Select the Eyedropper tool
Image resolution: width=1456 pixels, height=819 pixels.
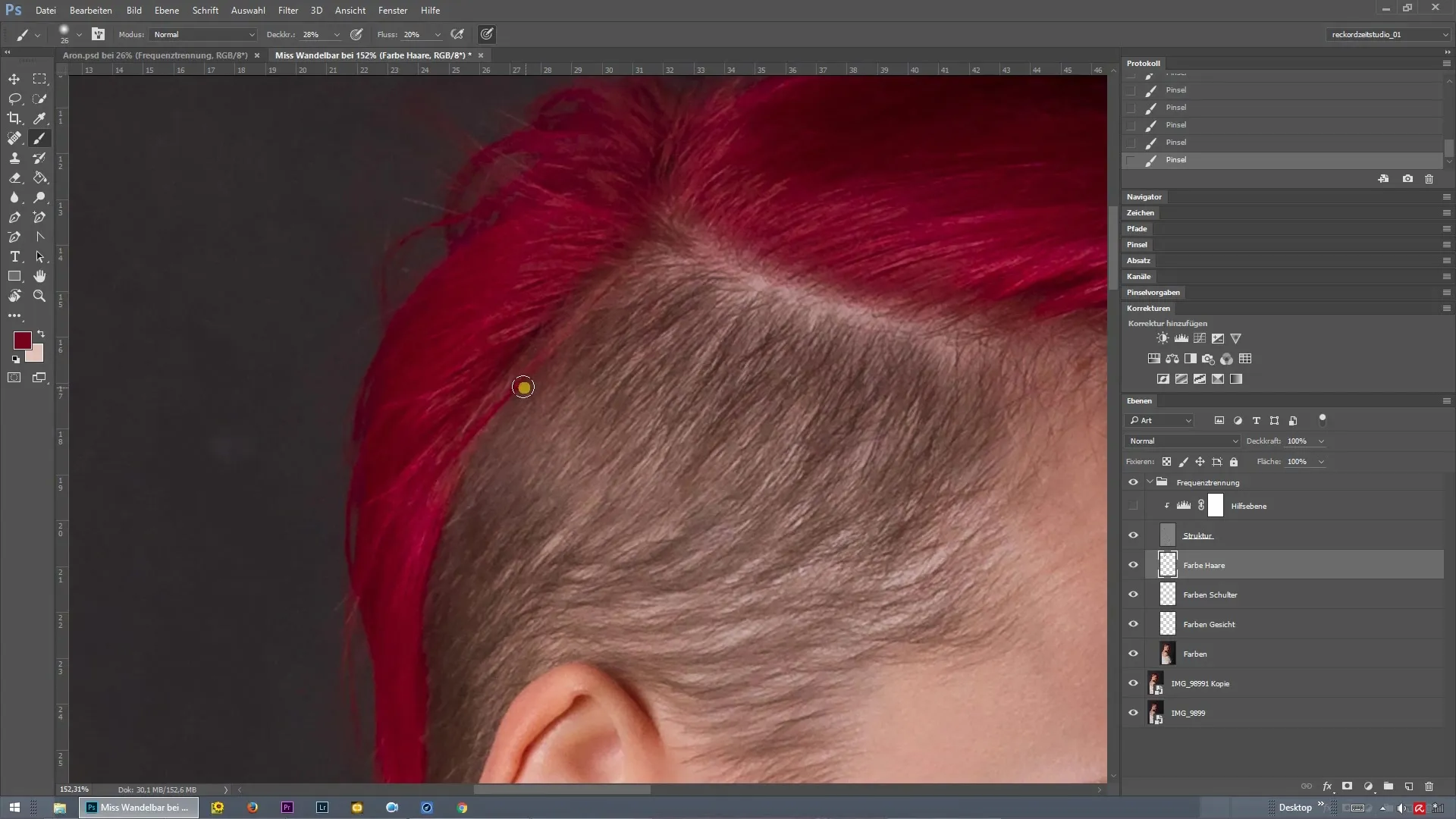click(x=39, y=118)
